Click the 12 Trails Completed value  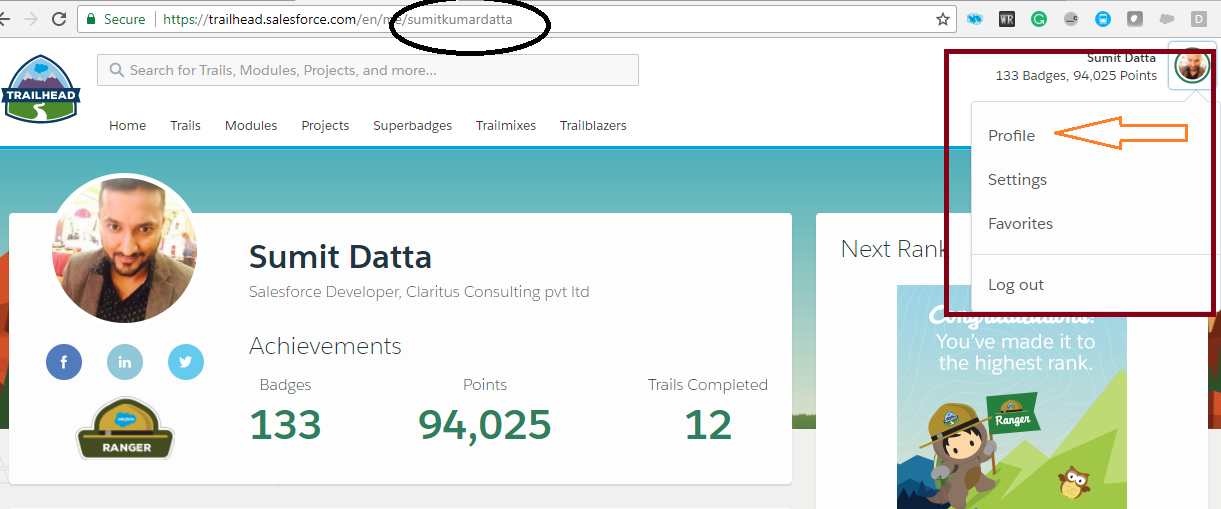pyautogui.click(x=707, y=425)
